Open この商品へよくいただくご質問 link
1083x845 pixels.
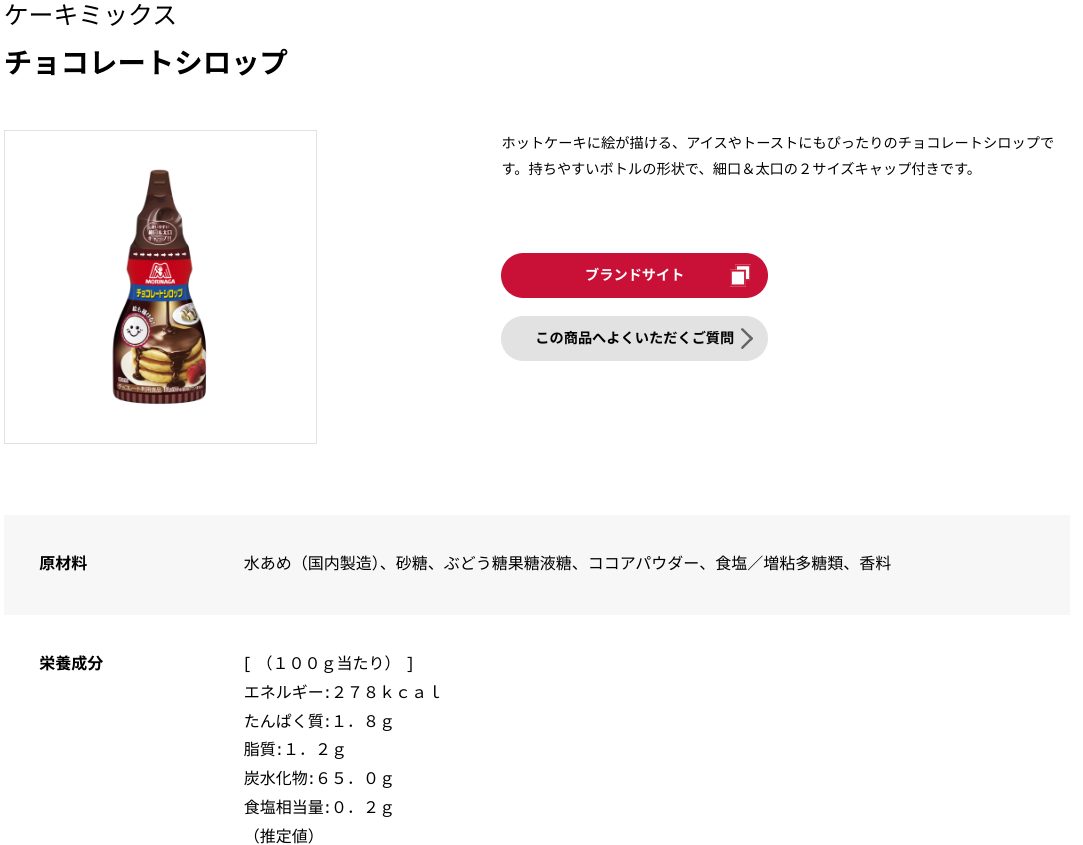[x=634, y=339]
